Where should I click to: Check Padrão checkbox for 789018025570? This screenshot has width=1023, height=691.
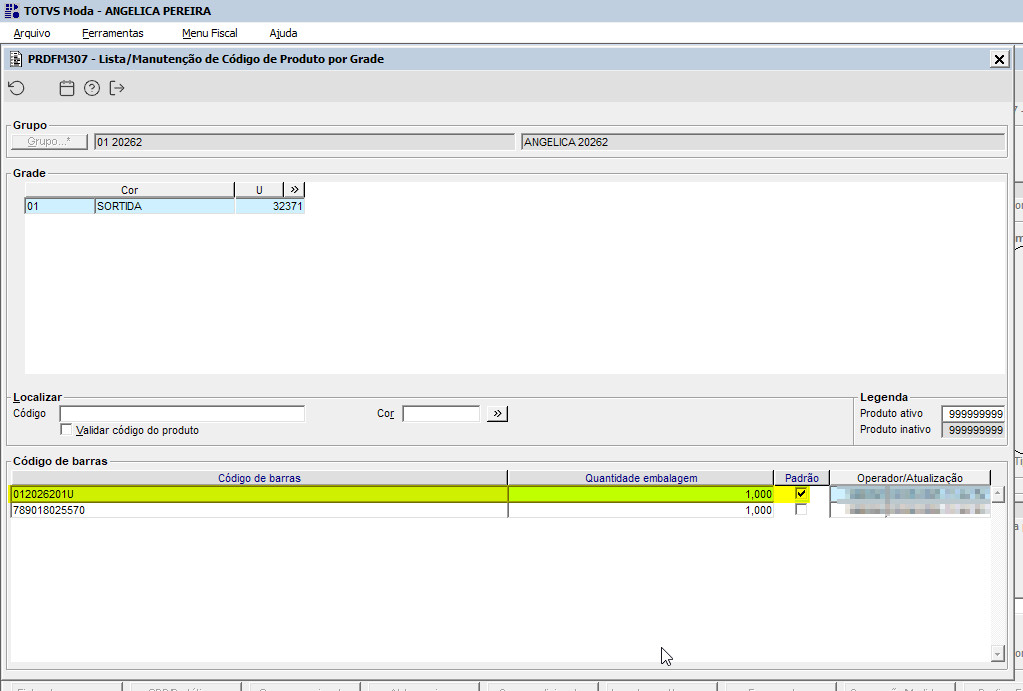[801, 510]
